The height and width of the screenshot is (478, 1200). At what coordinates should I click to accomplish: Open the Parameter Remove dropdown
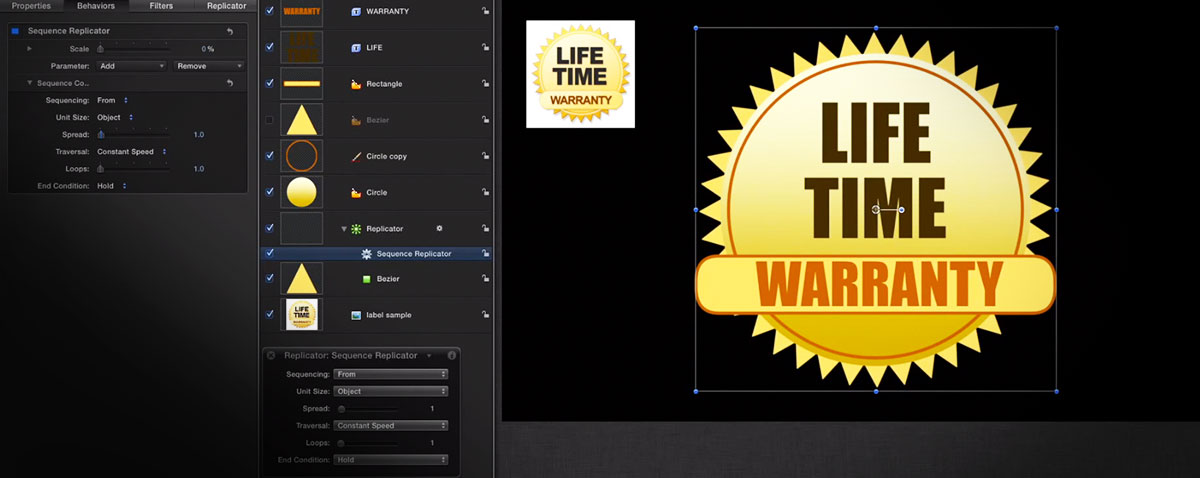coord(210,66)
